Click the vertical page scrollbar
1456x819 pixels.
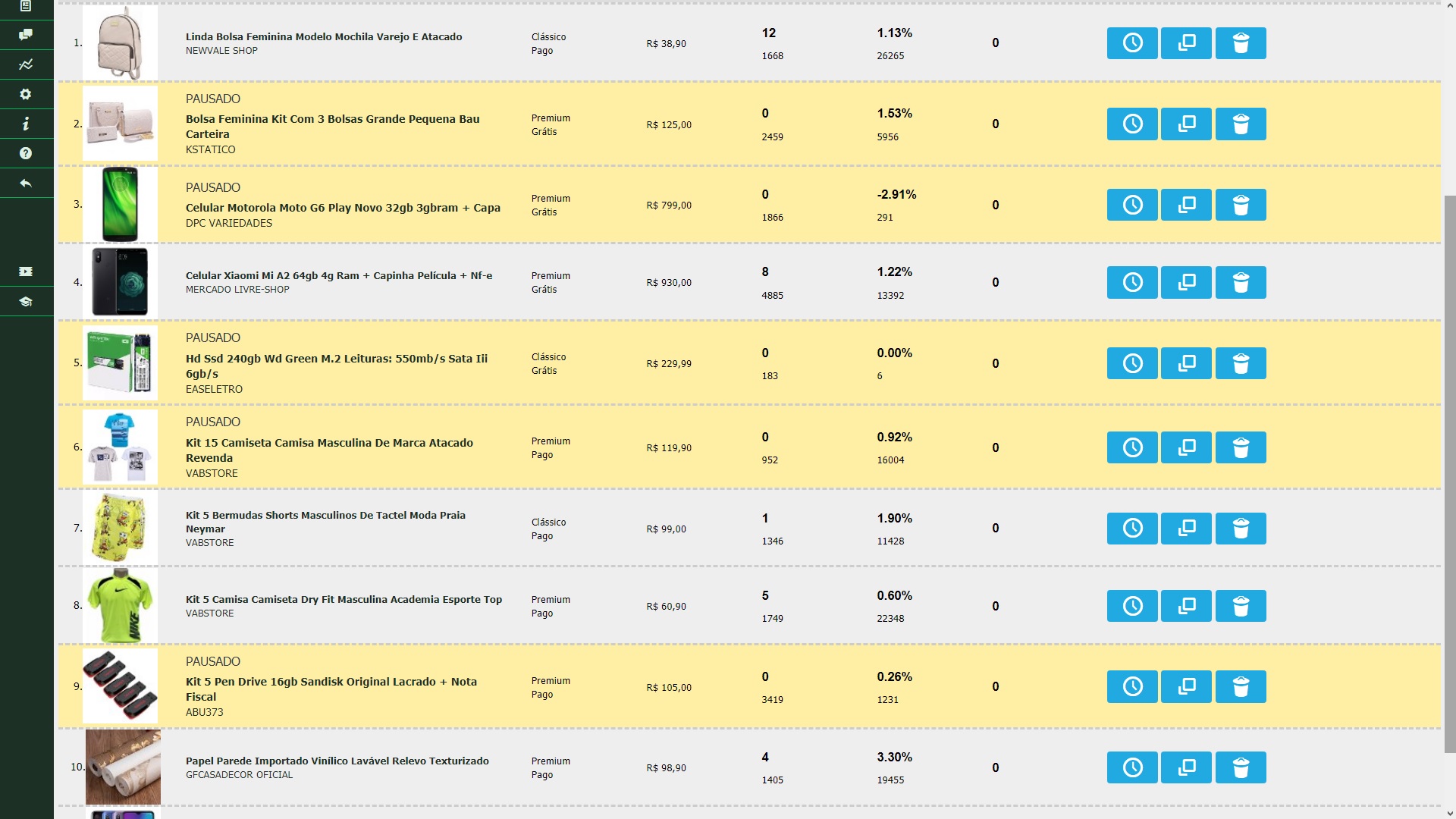(x=1449, y=474)
